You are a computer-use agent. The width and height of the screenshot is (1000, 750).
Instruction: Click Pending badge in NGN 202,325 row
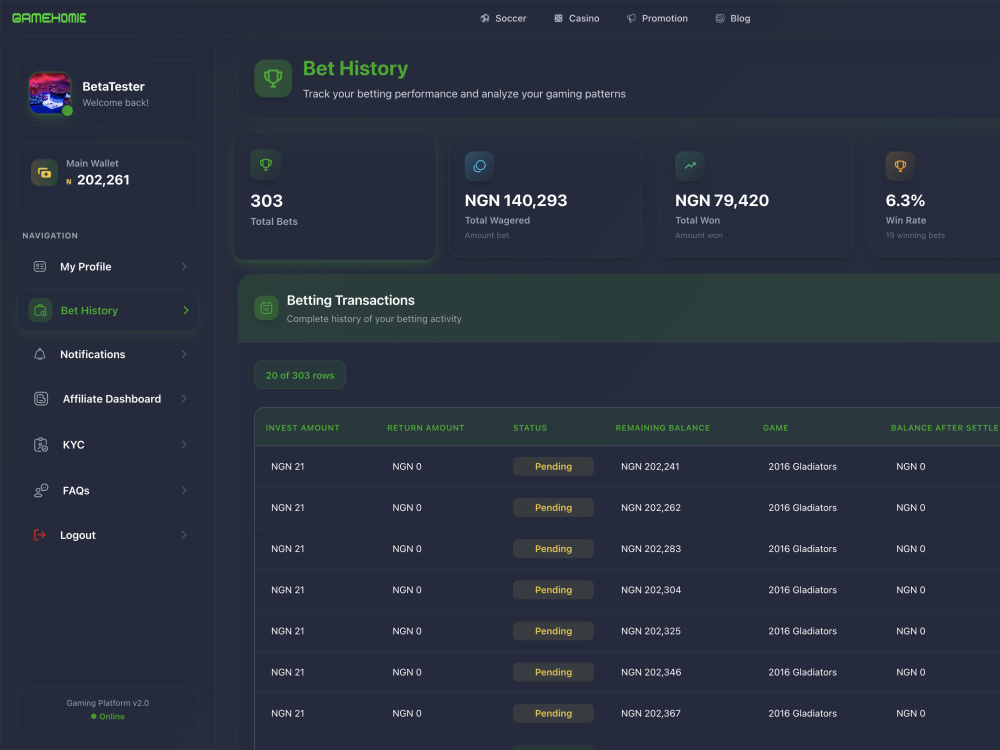(x=553, y=631)
